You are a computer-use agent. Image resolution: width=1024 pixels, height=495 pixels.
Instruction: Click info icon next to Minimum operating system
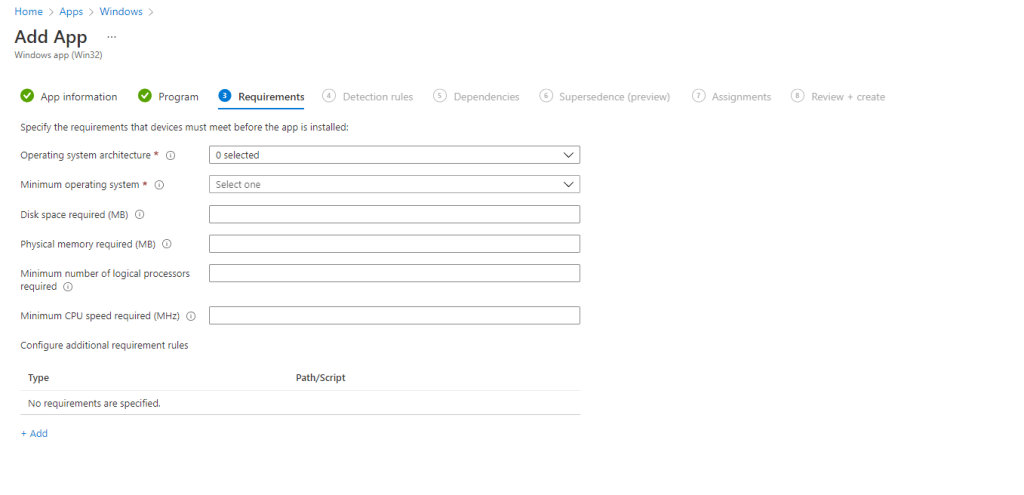[x=159, y=185]
